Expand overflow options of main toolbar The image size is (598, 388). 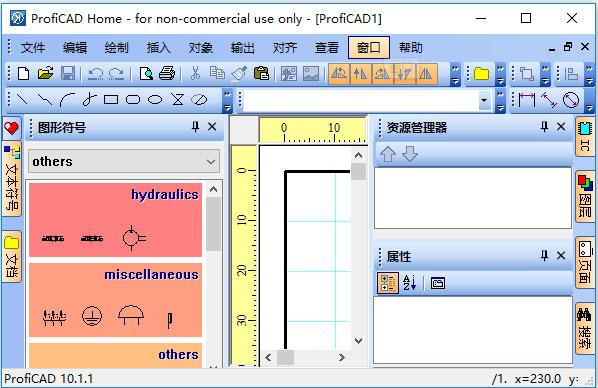pos(455,74)
